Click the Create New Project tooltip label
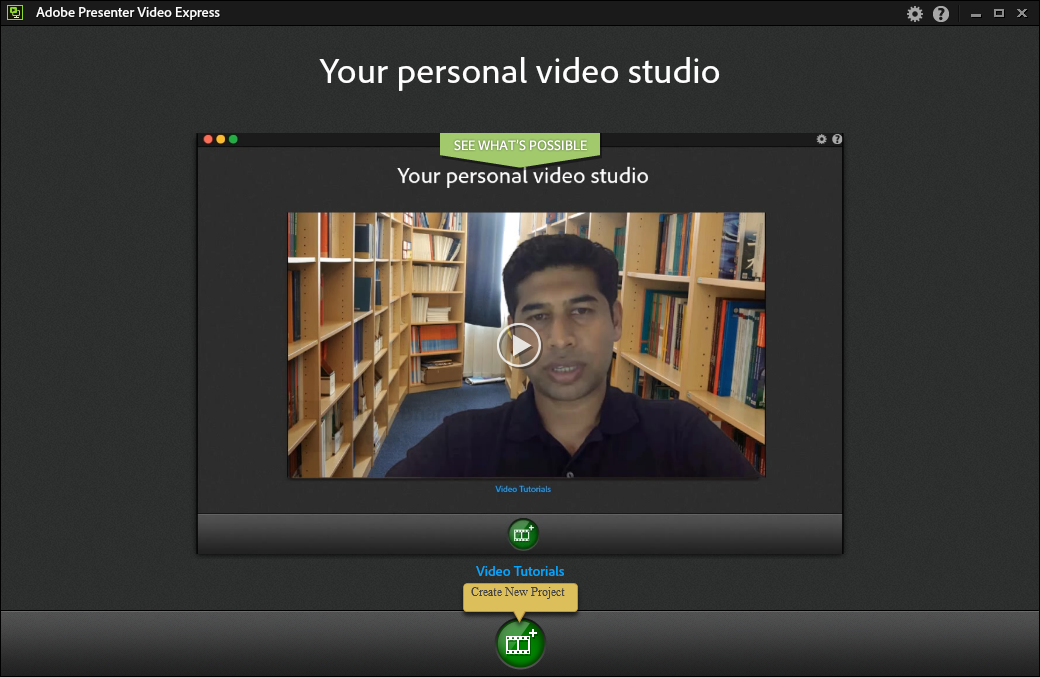Screen dimensions: 1040x677 pos(518,593)
